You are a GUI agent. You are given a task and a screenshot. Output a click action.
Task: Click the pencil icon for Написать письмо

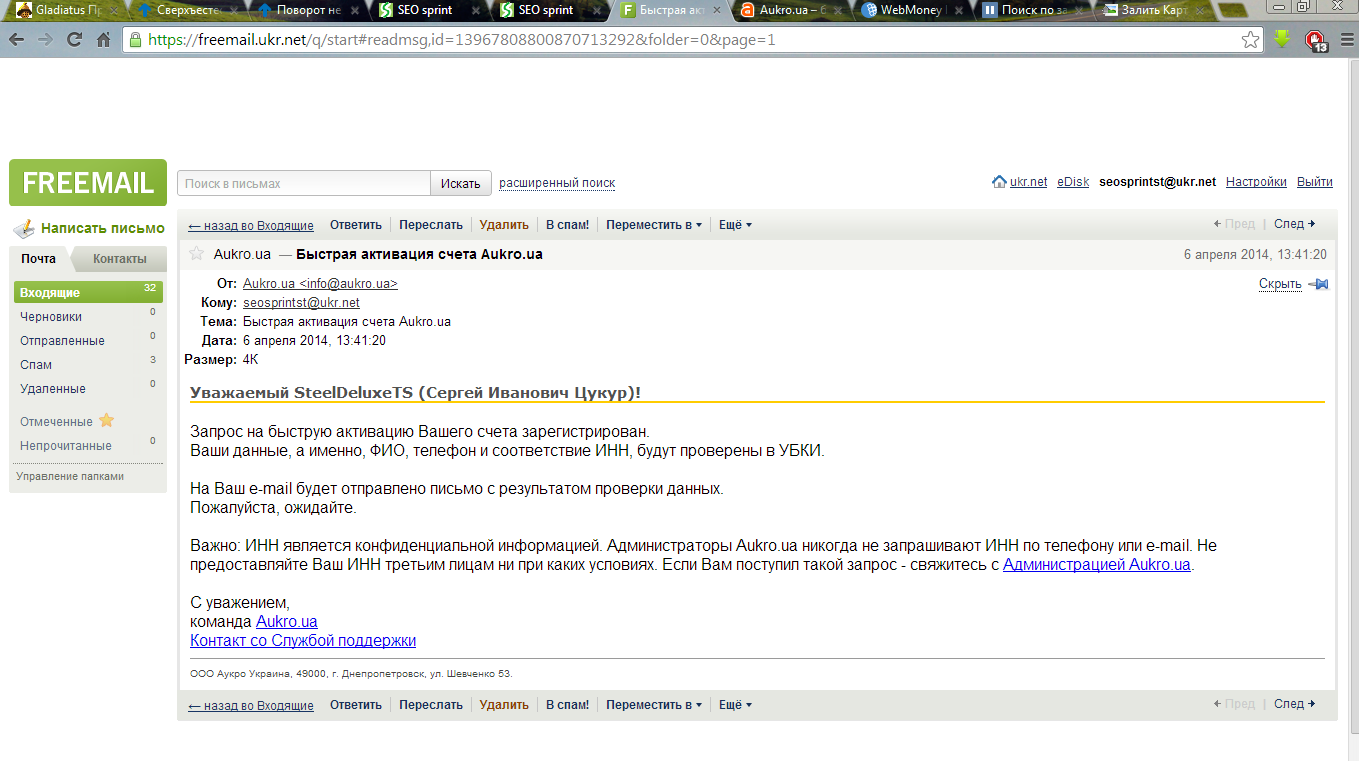tap(24, 228)
